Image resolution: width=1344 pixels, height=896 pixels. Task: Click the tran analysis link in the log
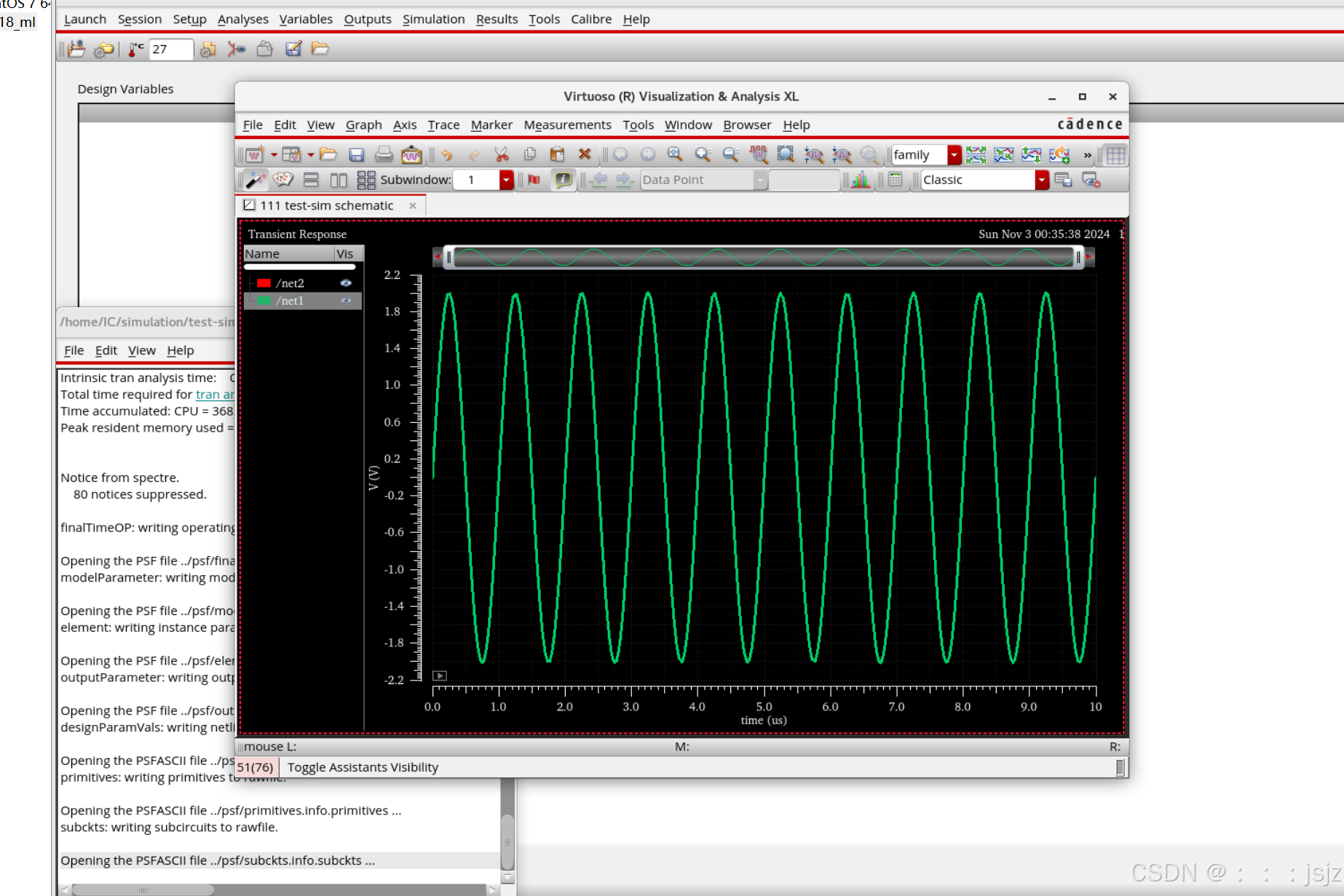click(215, 395)
